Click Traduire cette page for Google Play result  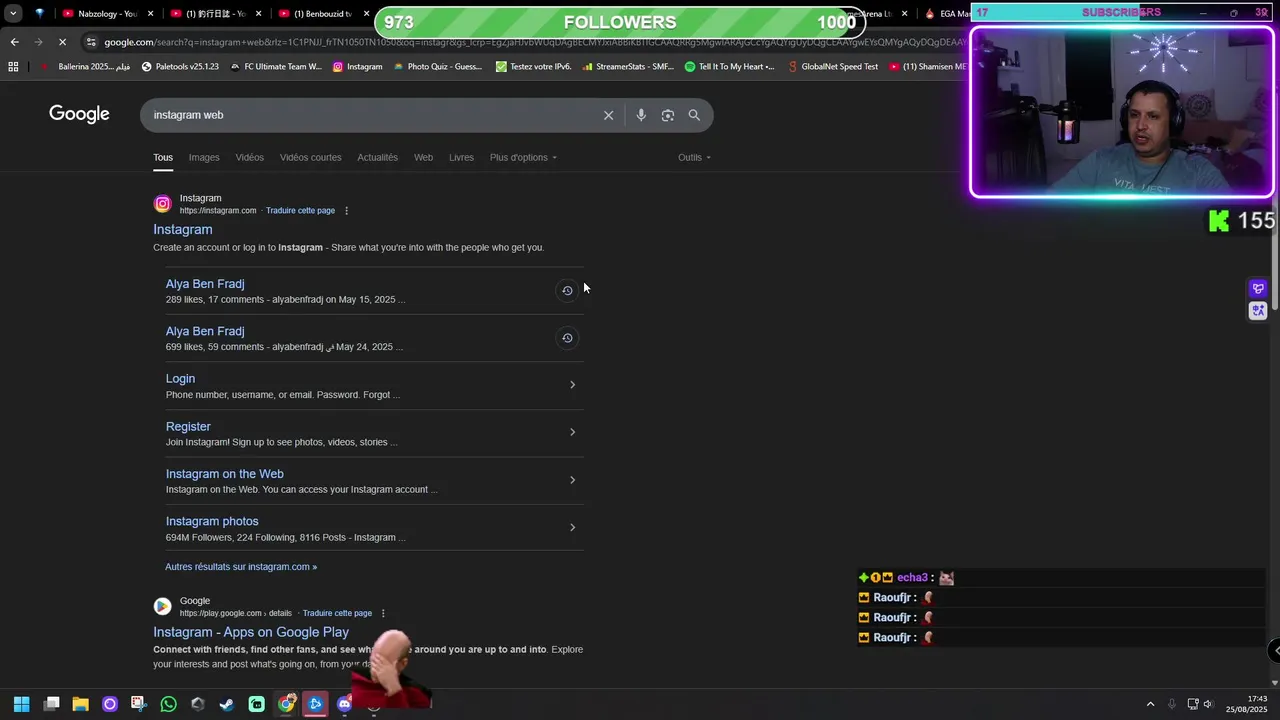(x=337, y=613)
